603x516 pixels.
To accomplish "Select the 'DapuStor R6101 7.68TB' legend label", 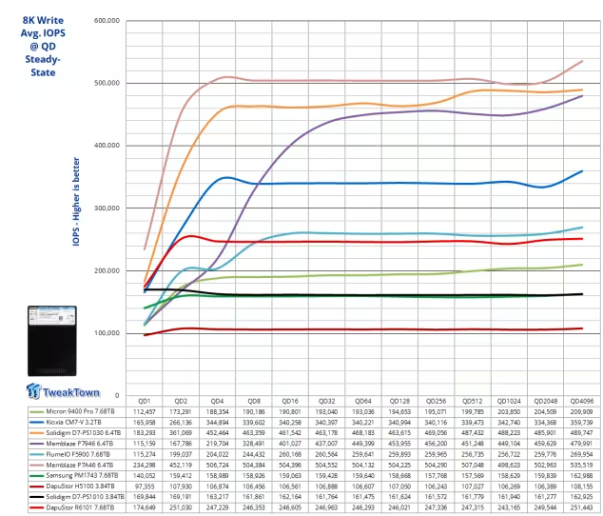I will [x=80, y=508].
